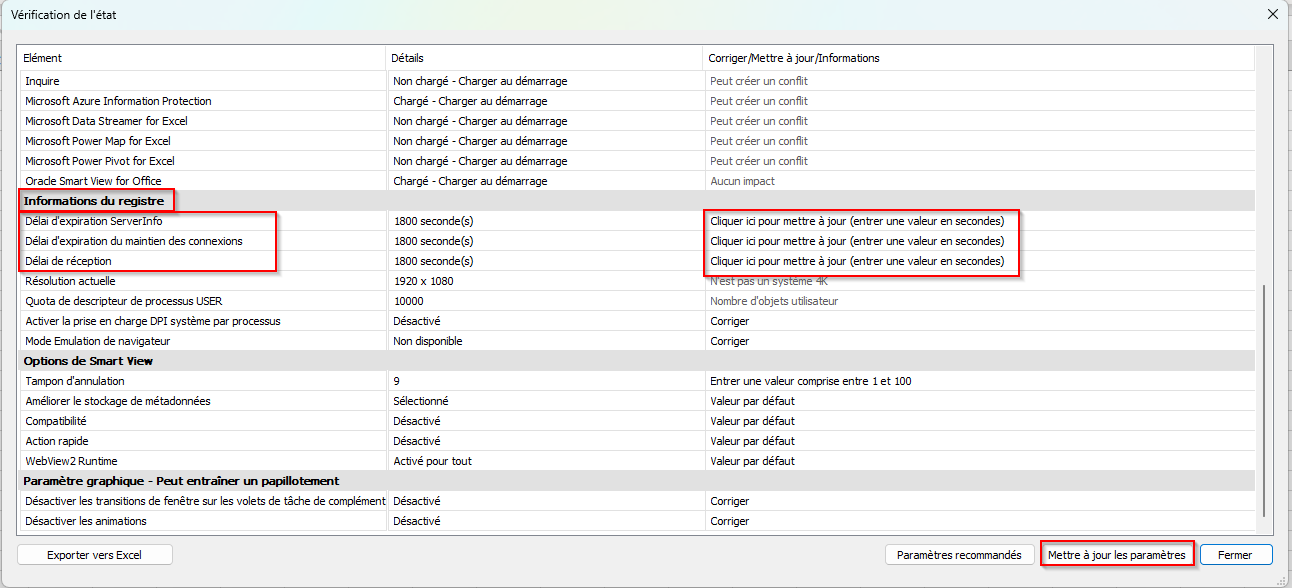Click Corriger for Mode Emulation de navigateur
Image resolution: width=1292 pixels, height=588 pixels.
tap(729, 341)
